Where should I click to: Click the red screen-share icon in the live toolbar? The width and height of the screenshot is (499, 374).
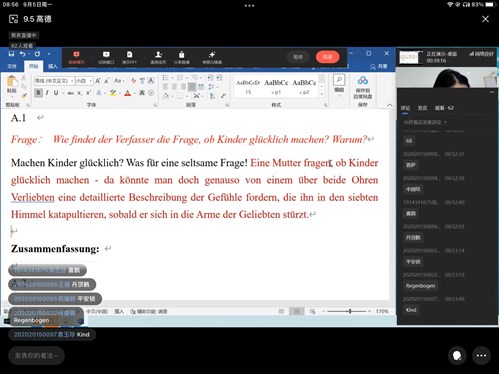coord(76,54)
